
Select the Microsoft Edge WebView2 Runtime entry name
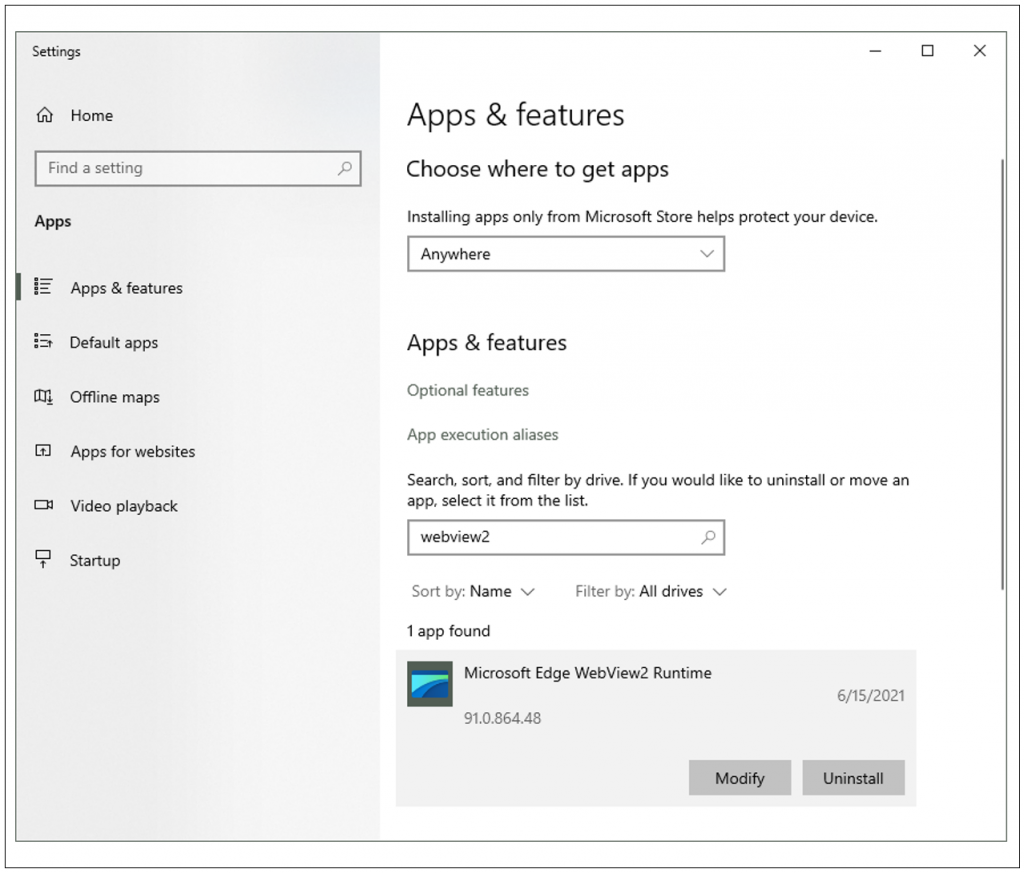[x=588, y=673]
